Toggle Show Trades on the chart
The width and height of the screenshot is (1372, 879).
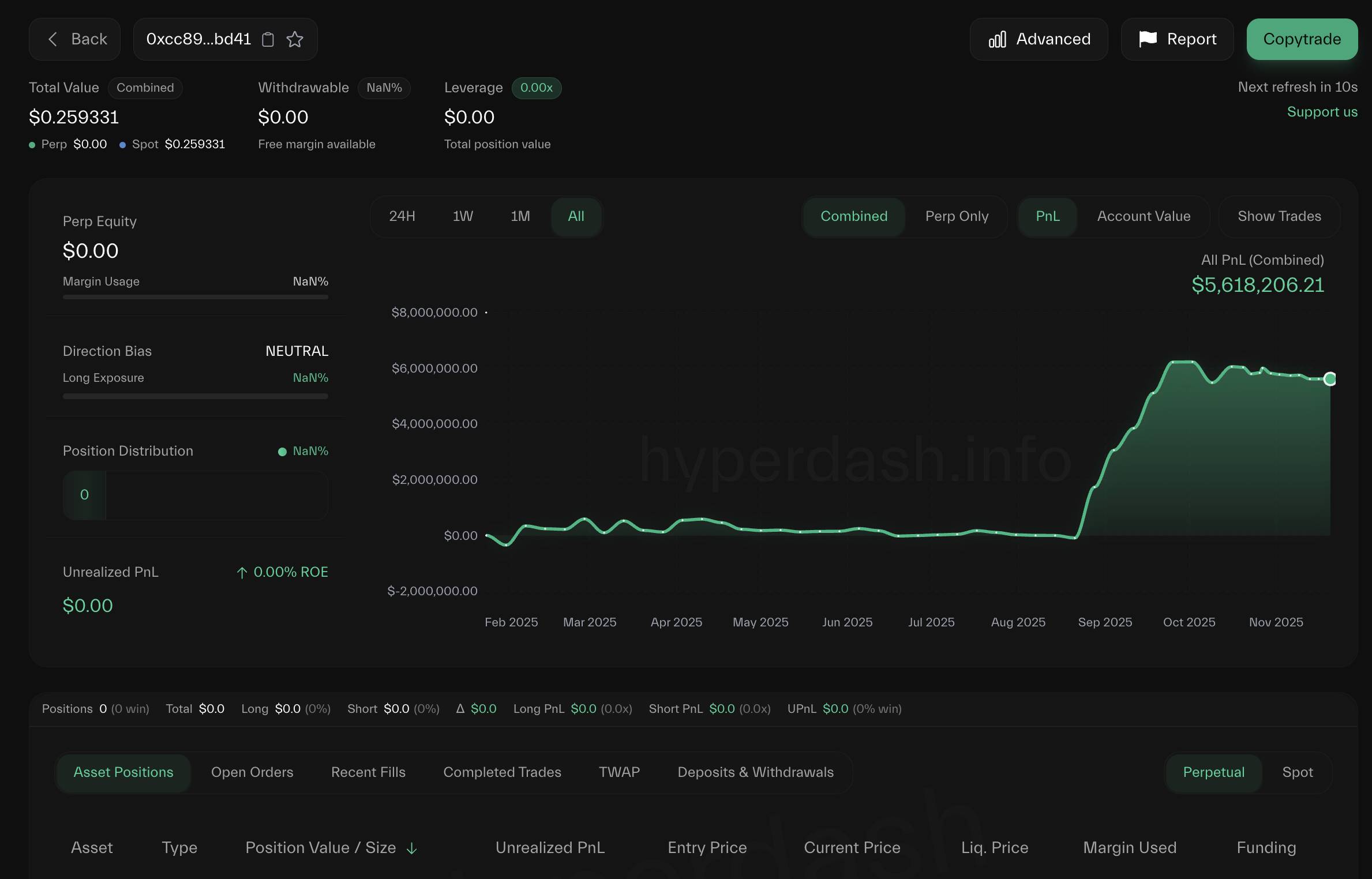[x=1279, y=216]
